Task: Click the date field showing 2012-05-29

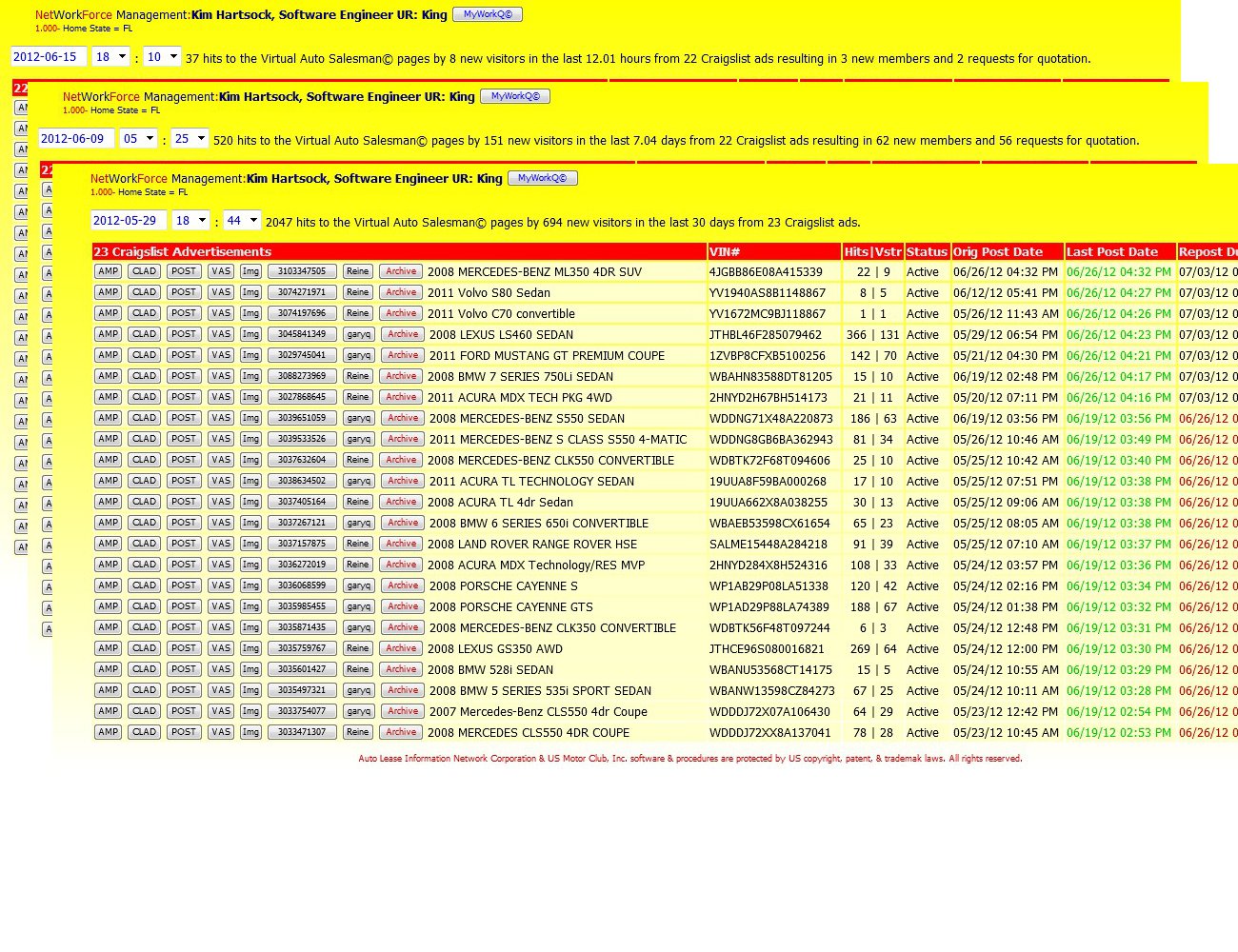Action: tap(129, 221)
